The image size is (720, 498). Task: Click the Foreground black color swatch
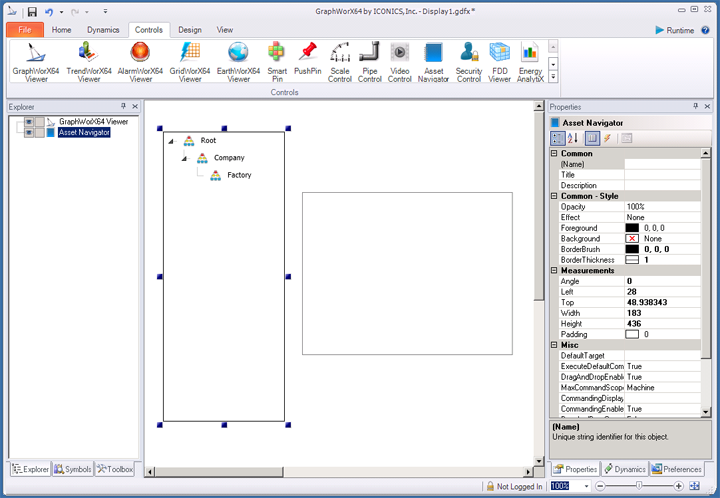[x=631, y=228]
